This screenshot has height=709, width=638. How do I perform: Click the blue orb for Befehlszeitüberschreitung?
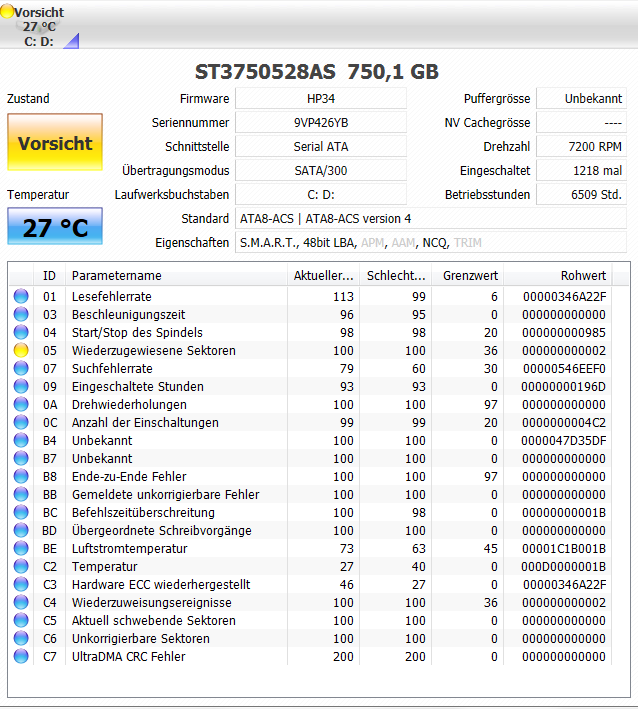point(21,512)
